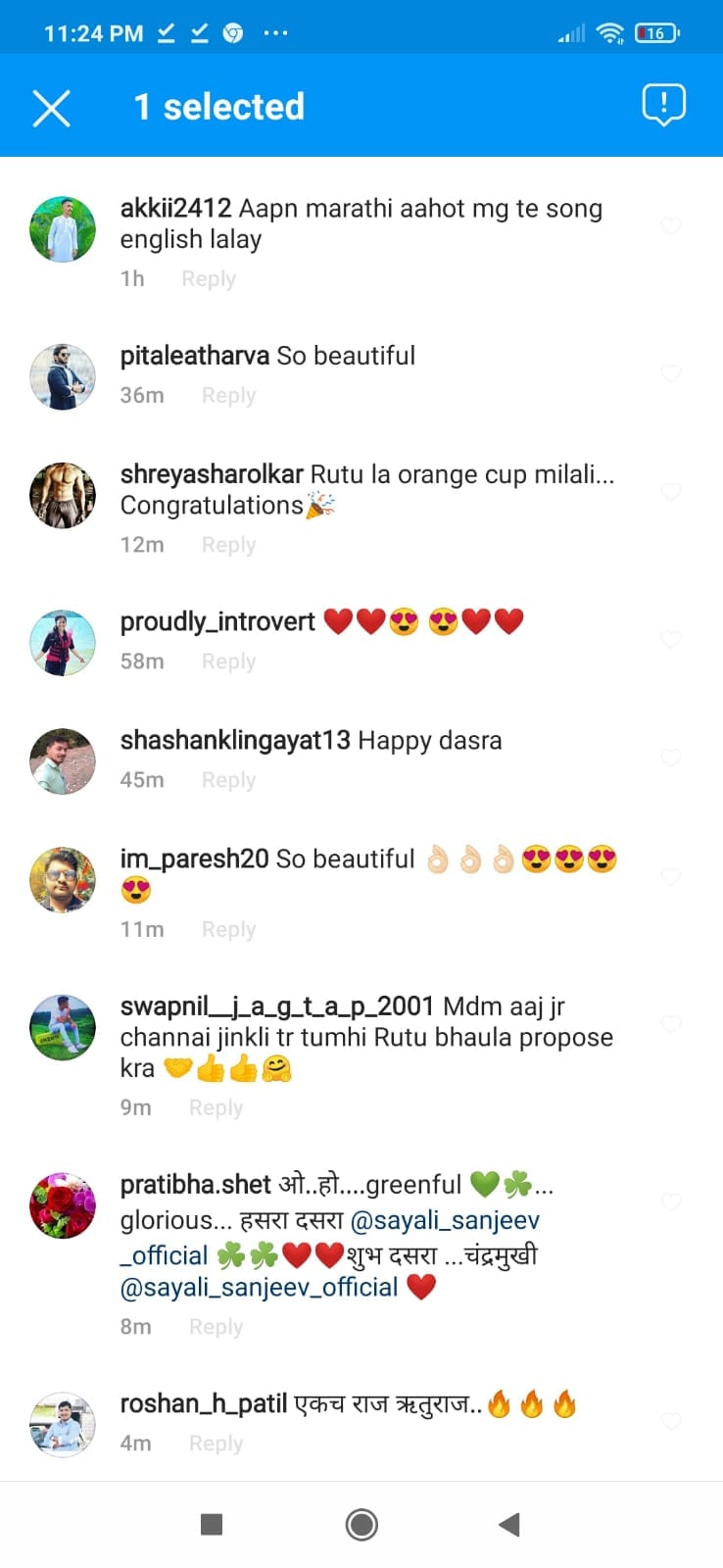Reply to shashanklingayat13's Happy dasra comment
Viewport: 723px width, 1568px height.
click(228, 780)
